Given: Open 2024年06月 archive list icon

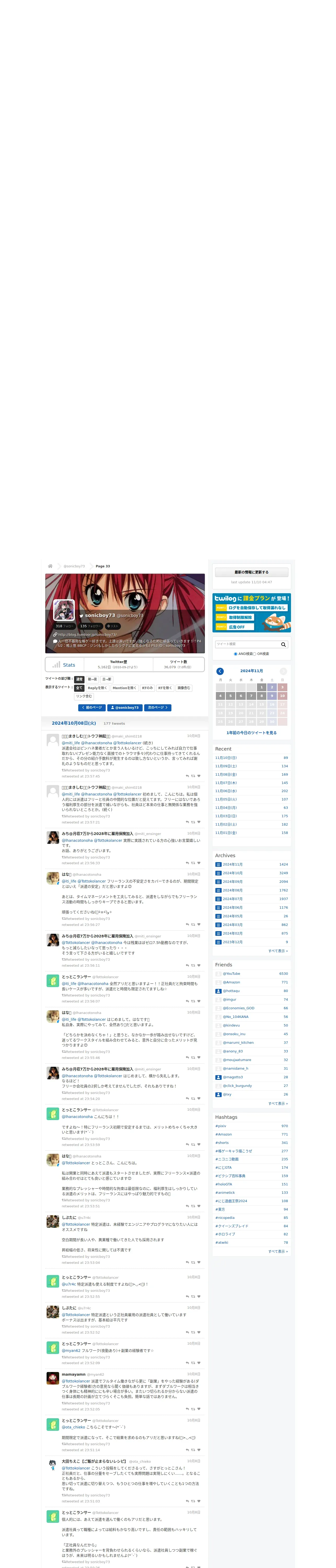Looking at the screenshot, I should click(218, 908).
